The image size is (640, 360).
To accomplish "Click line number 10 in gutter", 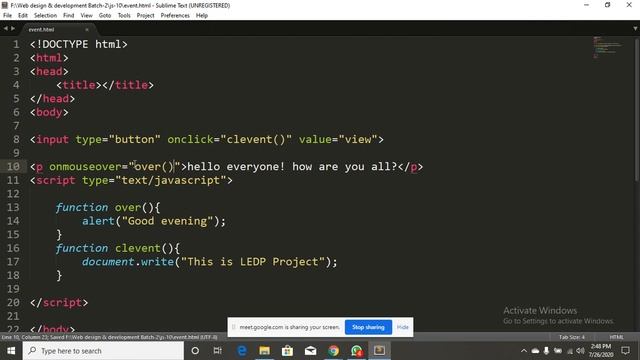I will (13, 167).
